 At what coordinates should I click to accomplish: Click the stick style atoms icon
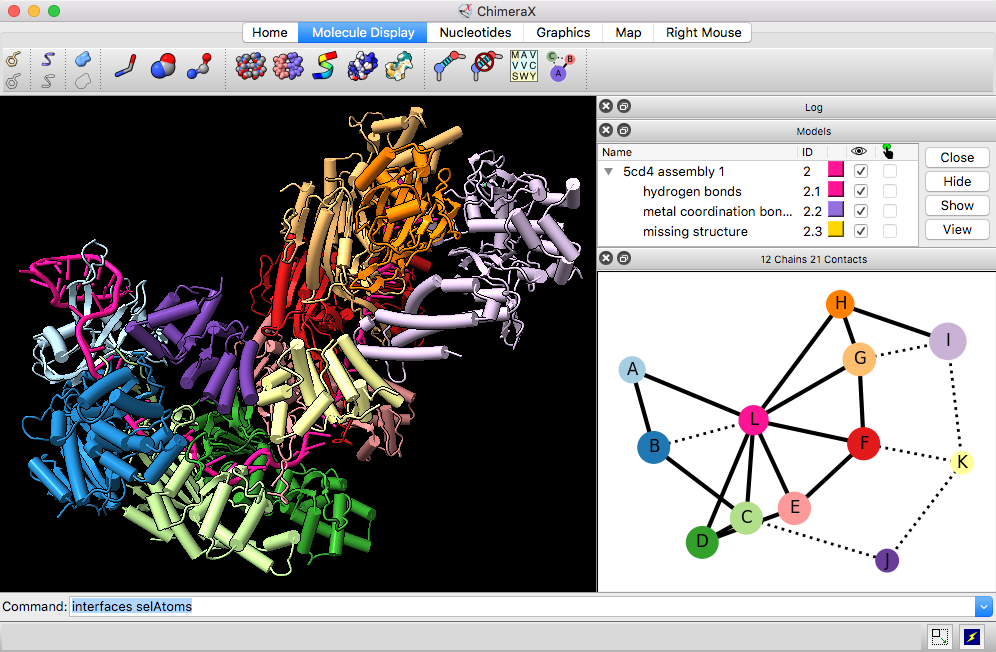point(126,67)
